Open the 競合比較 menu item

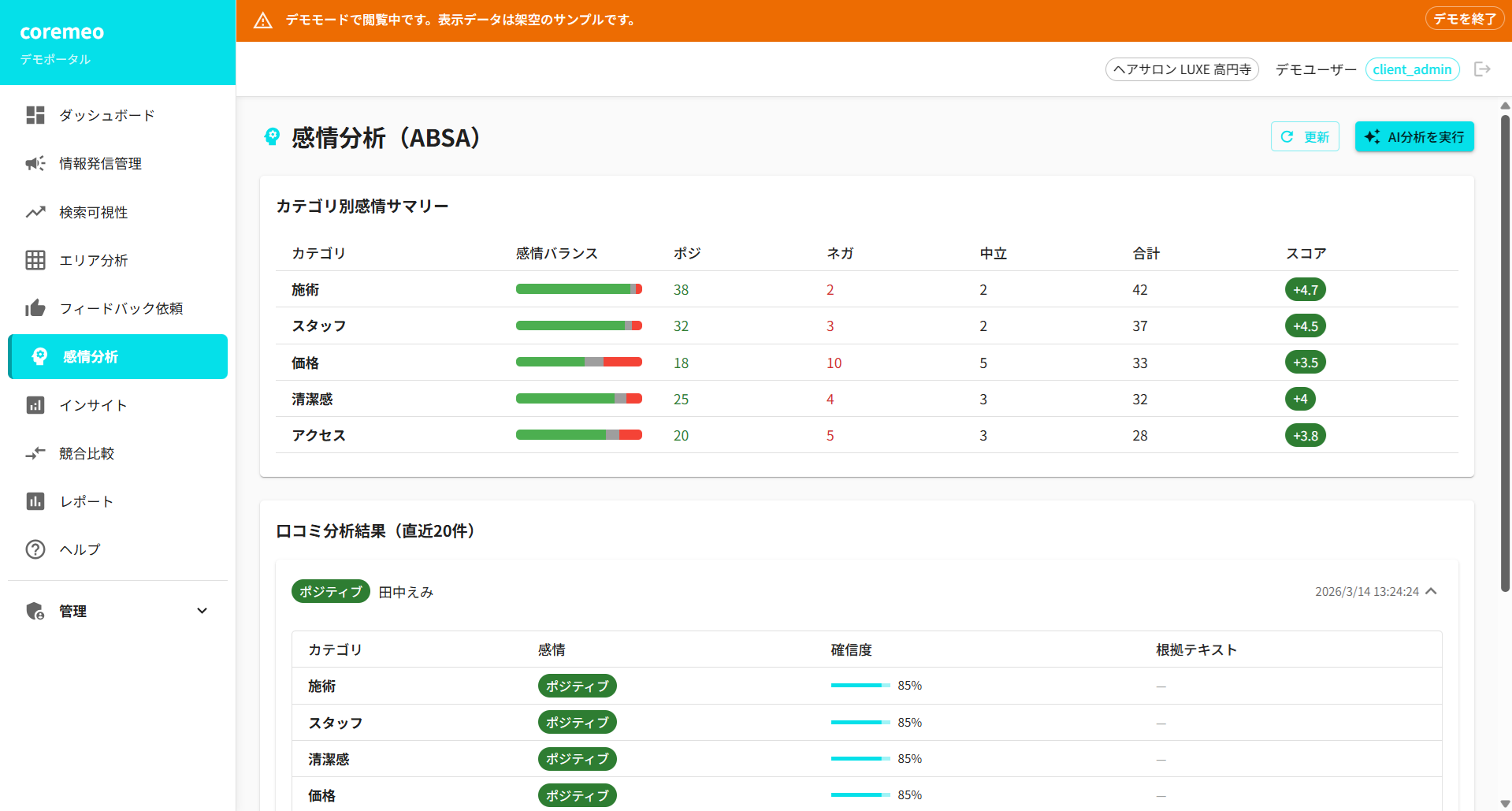pos(118,453)
